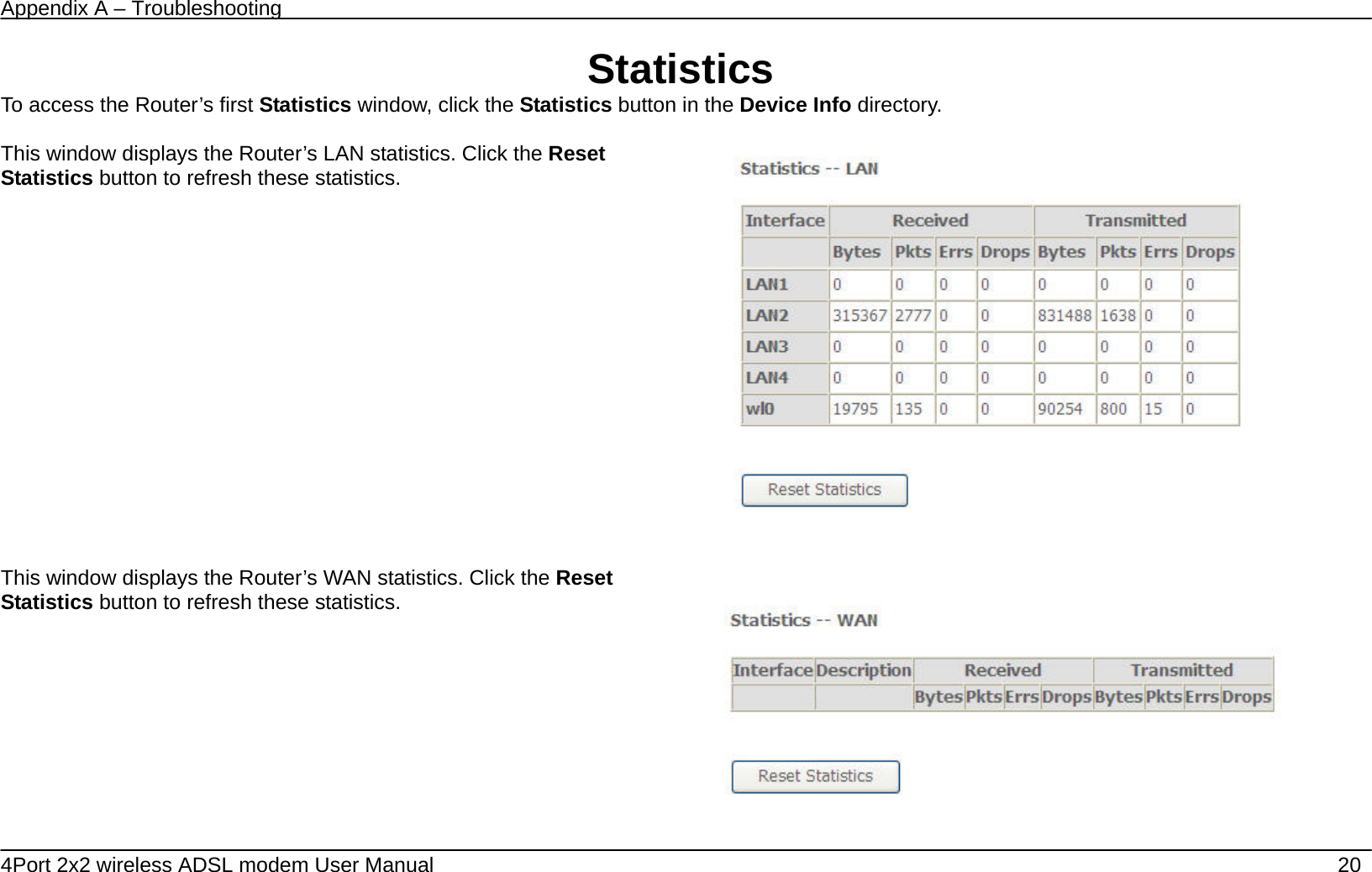Viewport: 1372px width, 872px height.
Task: Select the LAN4 interface row label
Action: [766, 378]
